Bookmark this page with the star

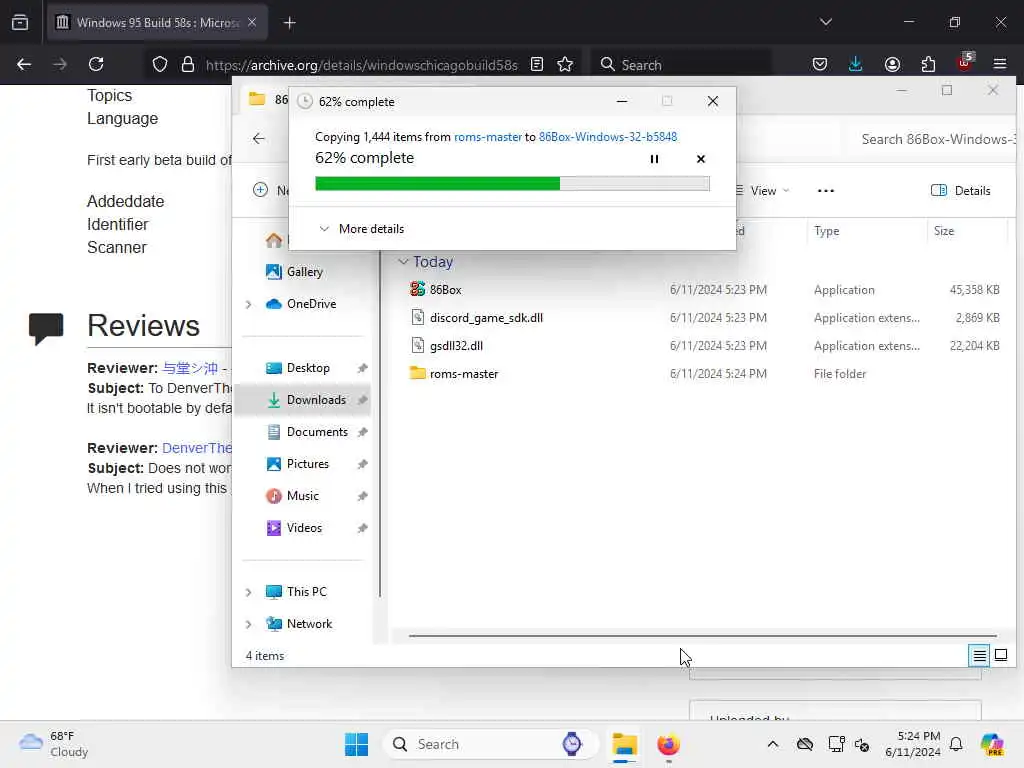[565, 64]
